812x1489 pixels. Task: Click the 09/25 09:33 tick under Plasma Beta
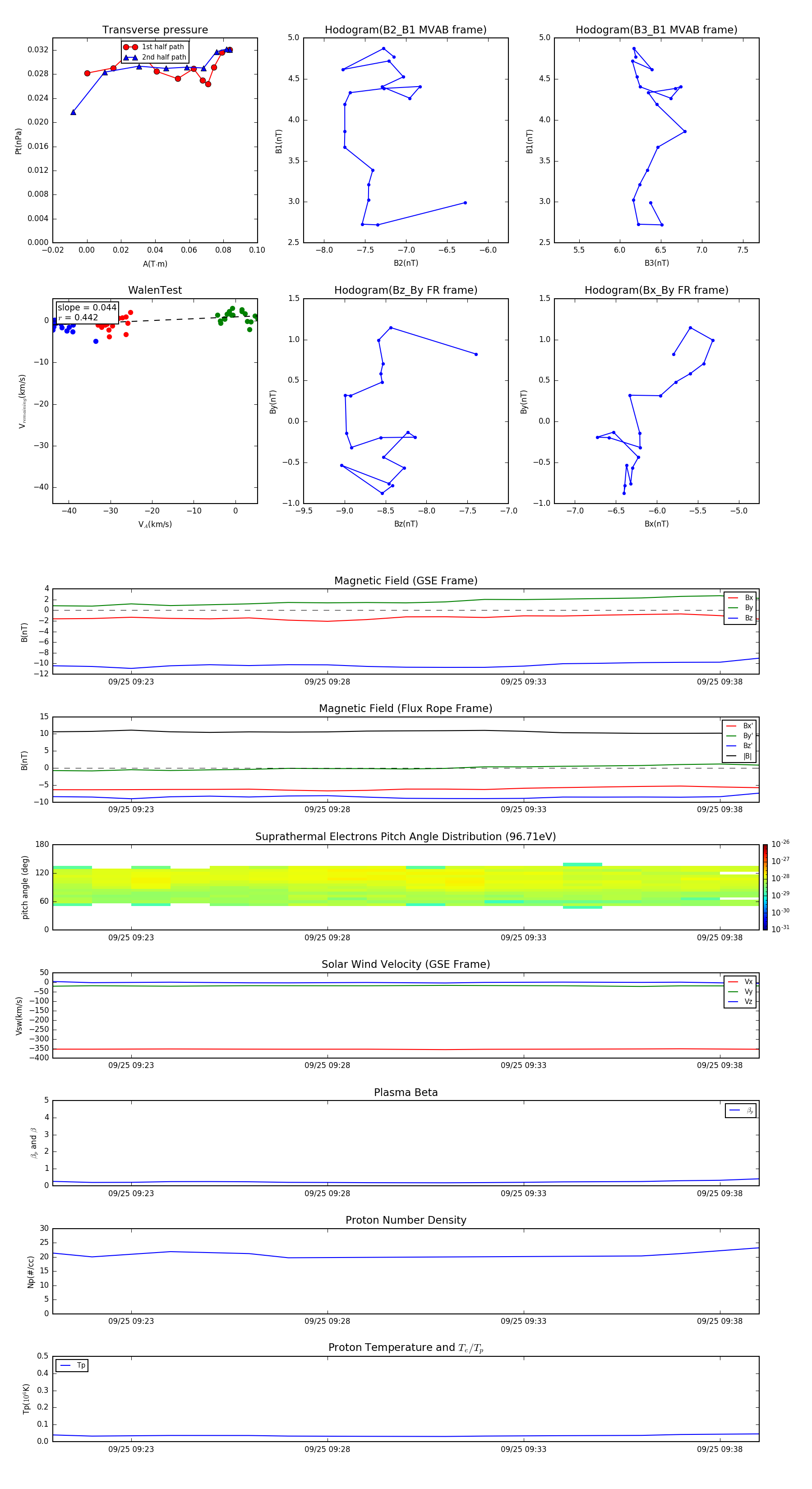(524, 1193)
